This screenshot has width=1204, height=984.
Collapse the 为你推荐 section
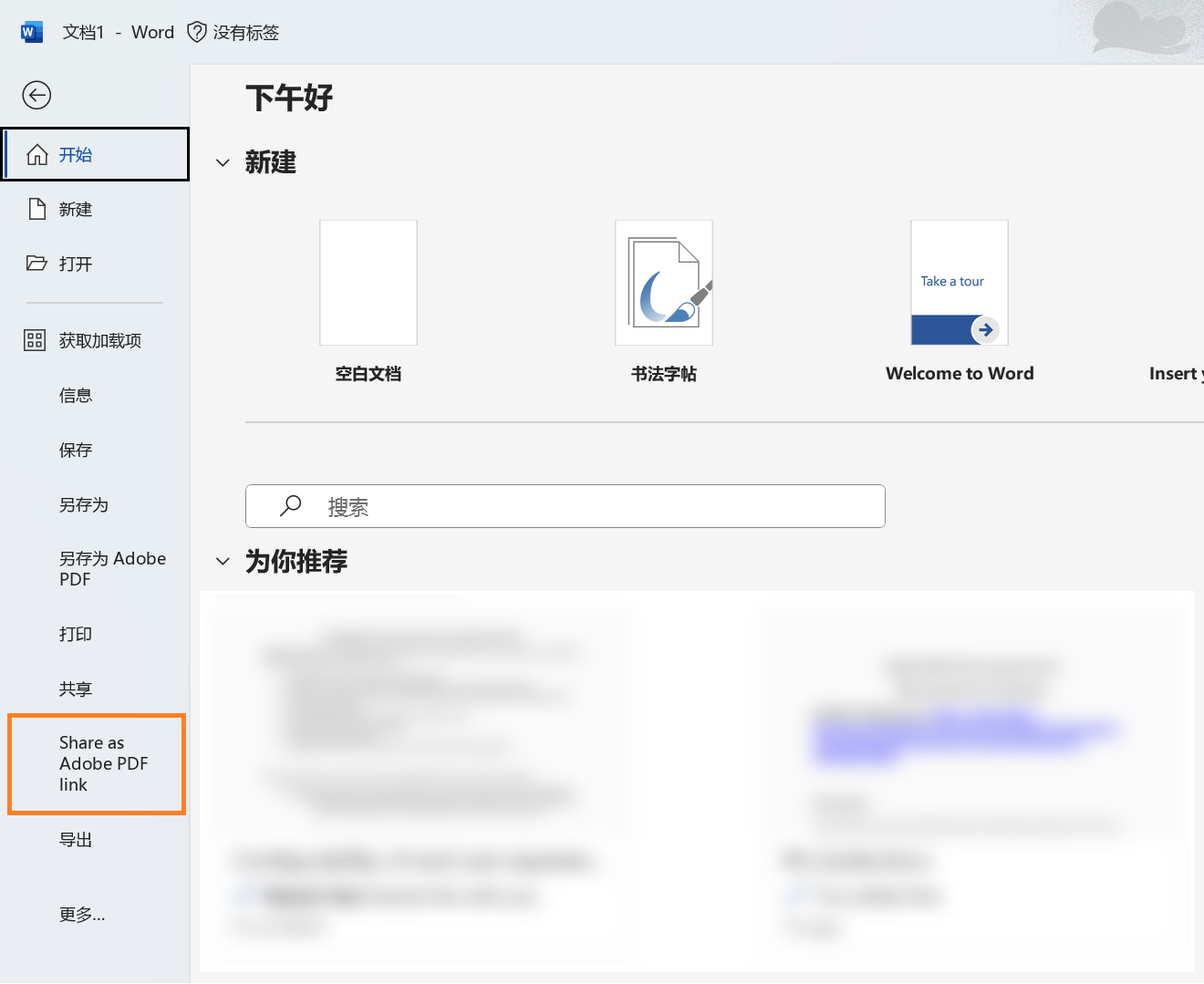(223, 560)
